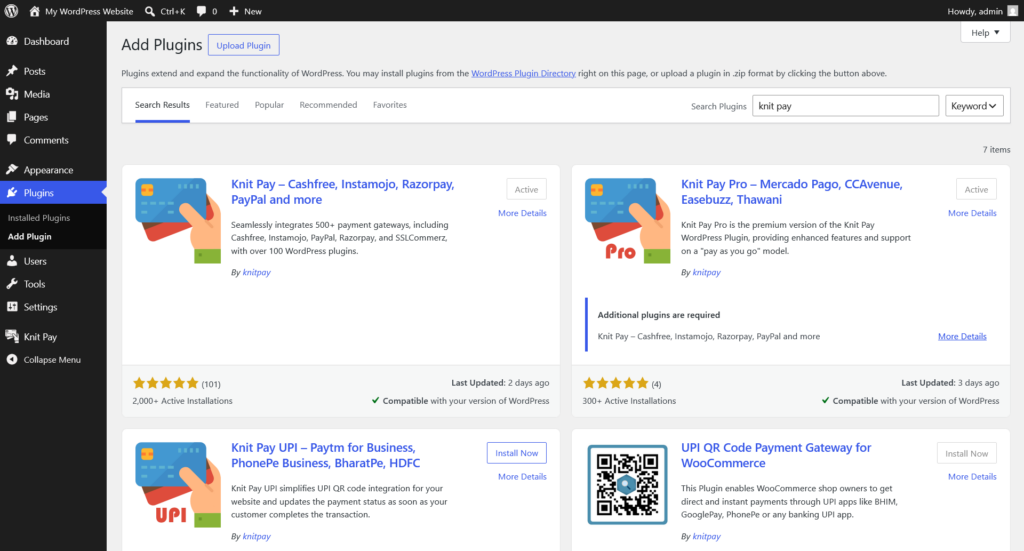This screenshot has width=1024, height=551.
Task: Switch to the Popular tab
Action: [x=269, y=105]
